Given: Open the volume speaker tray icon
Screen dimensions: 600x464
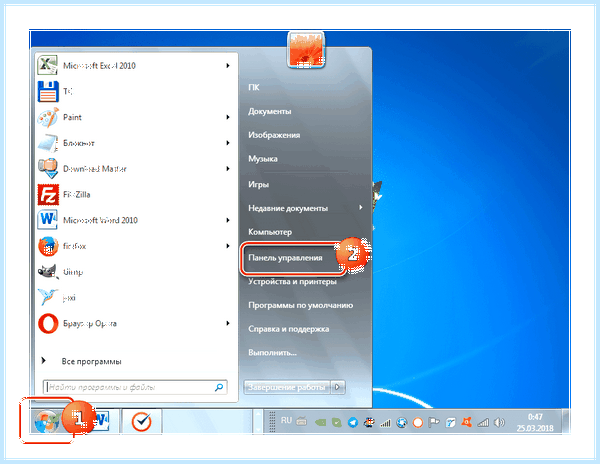Looking at the screenshot, I should [x=499, y=422].
